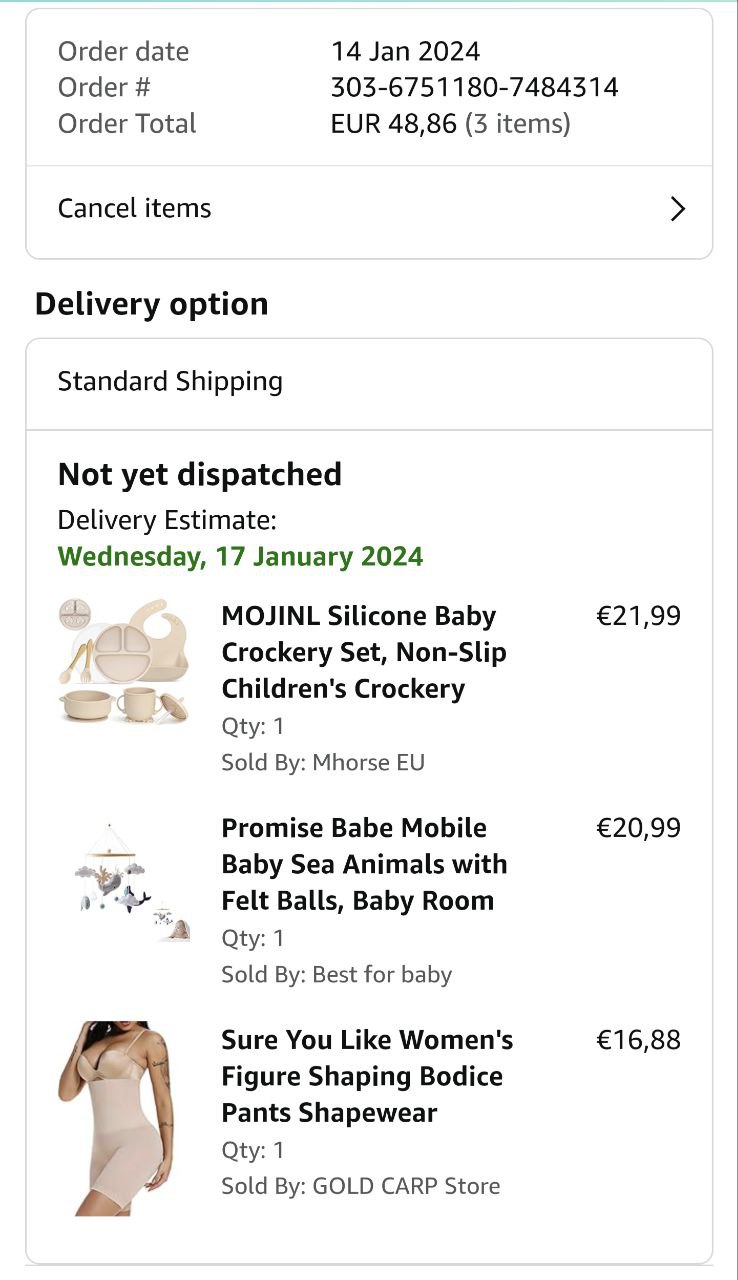Click the Best for baby seller name

tap(382, 975)
